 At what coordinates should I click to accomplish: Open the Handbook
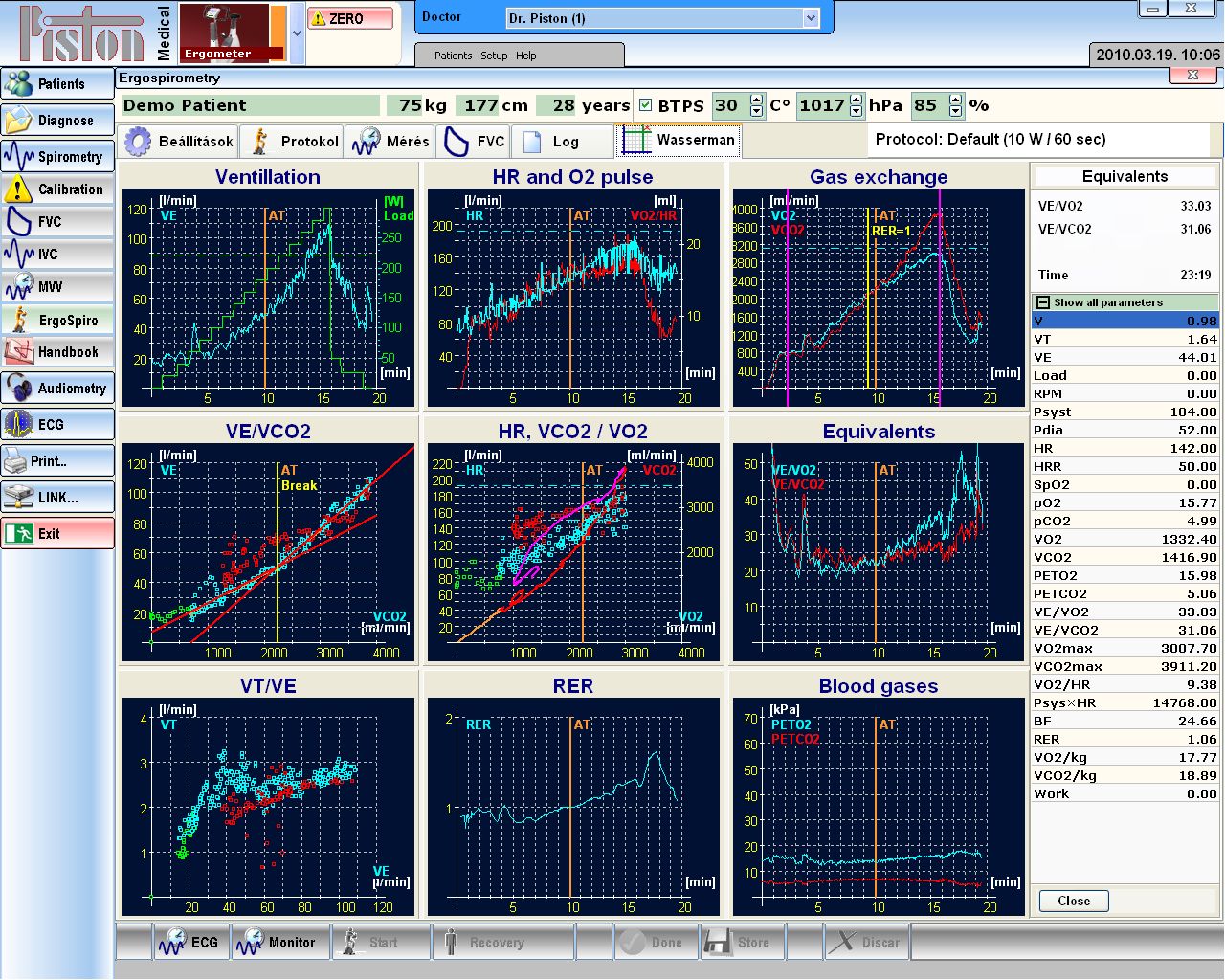tap(57, 352)
